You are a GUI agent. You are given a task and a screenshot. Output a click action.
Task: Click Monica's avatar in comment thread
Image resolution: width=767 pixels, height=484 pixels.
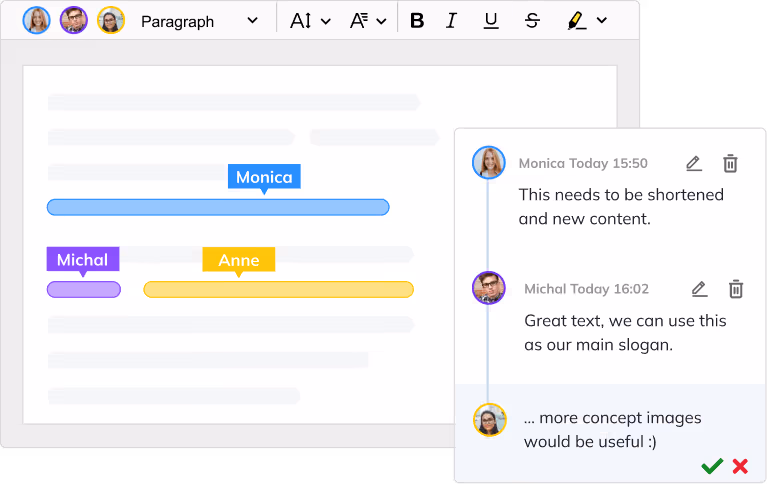(x=489, y=162)
